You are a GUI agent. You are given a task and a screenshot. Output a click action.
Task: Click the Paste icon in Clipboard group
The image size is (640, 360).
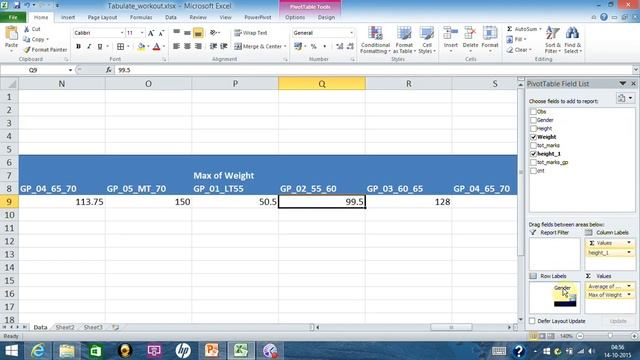tap(11, 33)
